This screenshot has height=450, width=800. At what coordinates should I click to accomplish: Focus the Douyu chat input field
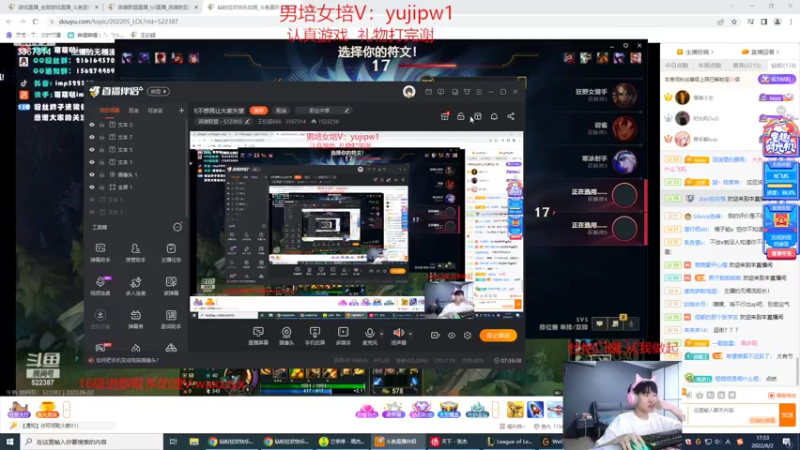(733, 414)
